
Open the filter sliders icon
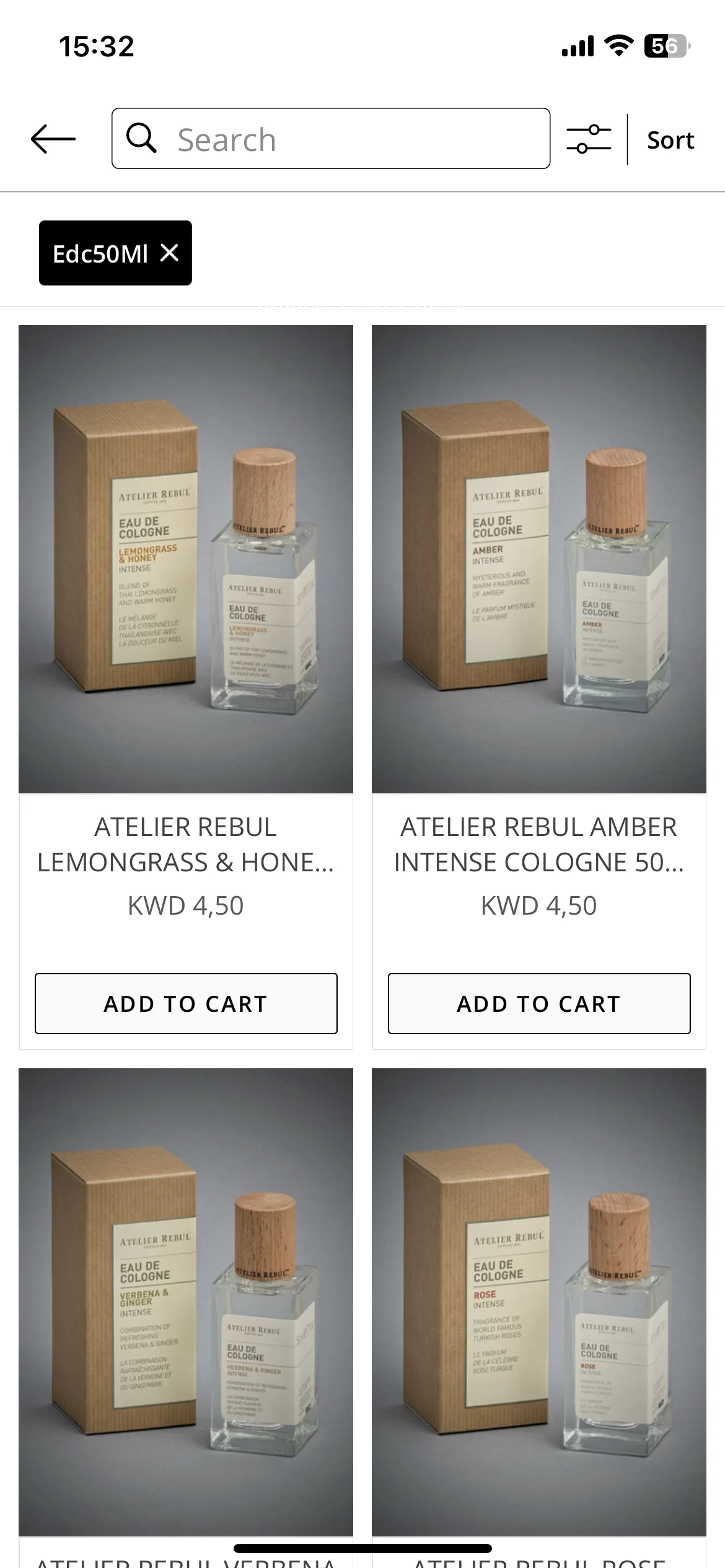click(x=589, y=139)
